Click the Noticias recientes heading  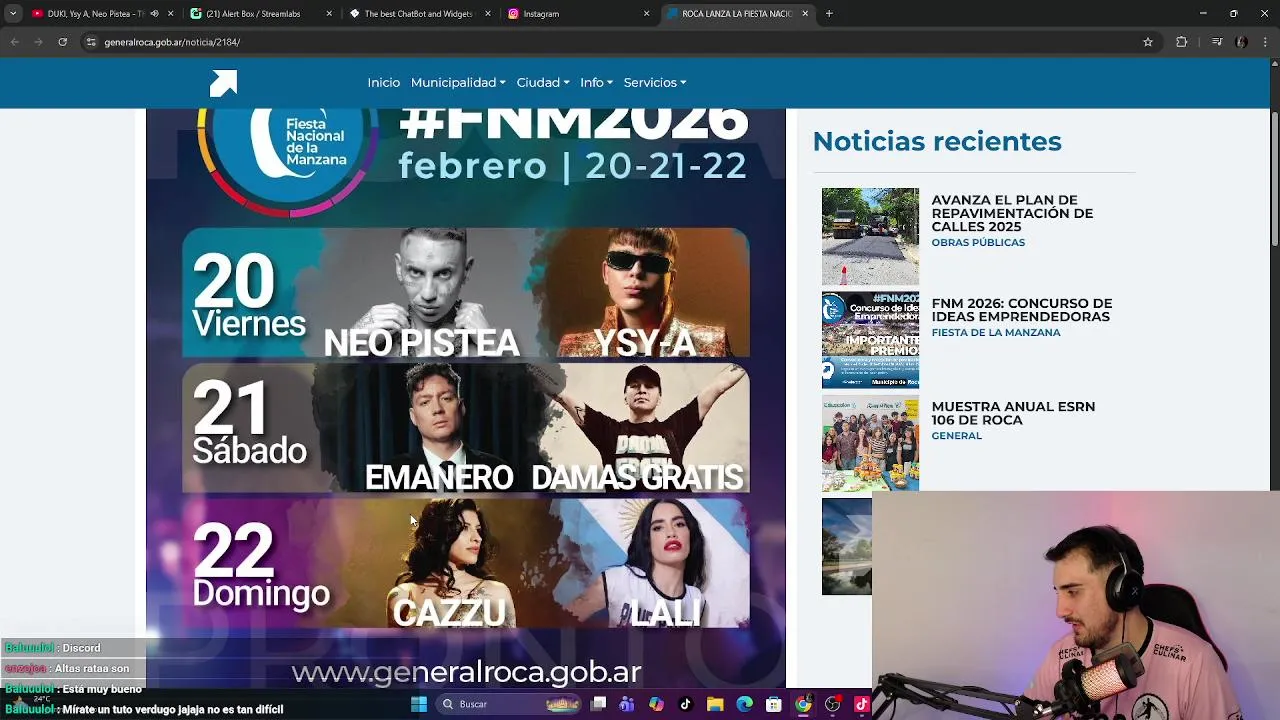coord(937,141)
